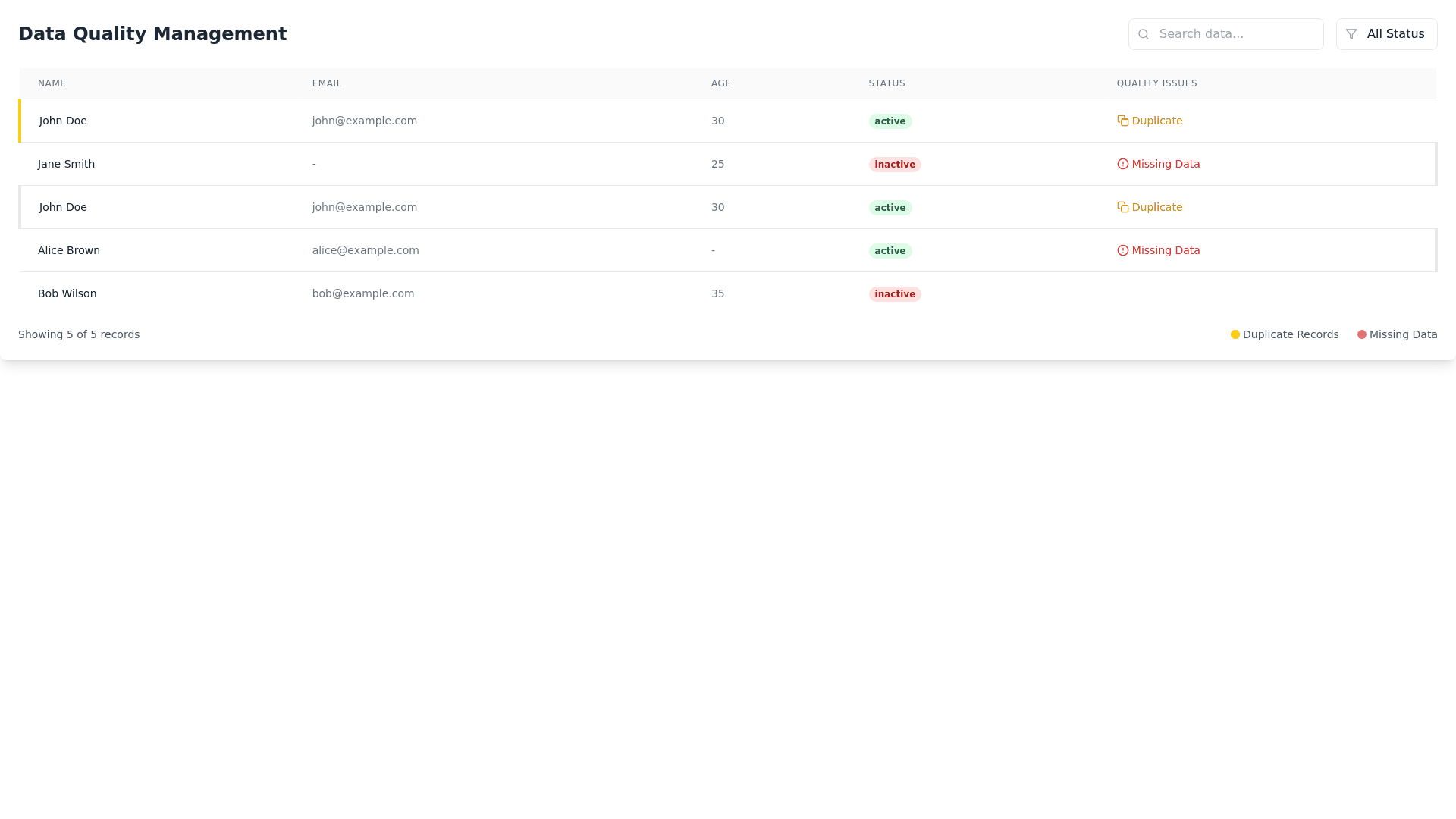The height and width of the screenshot is (819, 1456).
Task: Click red Missing Data legend dot
Action: (x=1362, y=334)
